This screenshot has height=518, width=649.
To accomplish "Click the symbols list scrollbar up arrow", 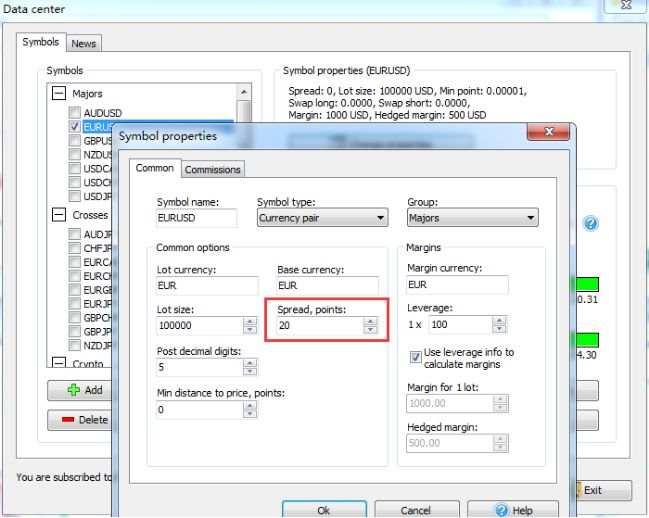I will click(244, 92).
